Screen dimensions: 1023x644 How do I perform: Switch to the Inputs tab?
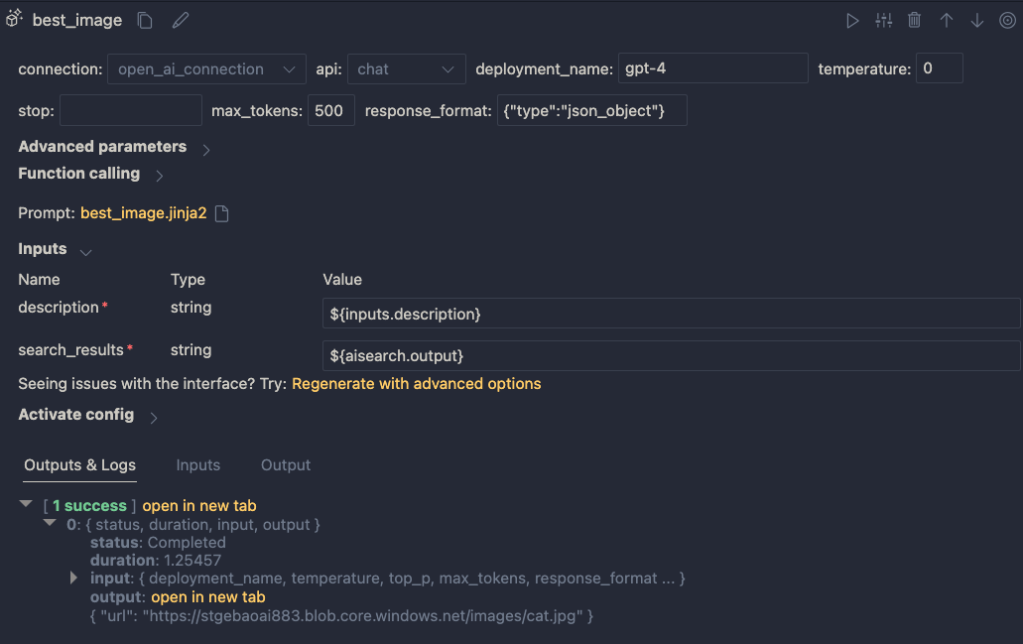point(198,465)
